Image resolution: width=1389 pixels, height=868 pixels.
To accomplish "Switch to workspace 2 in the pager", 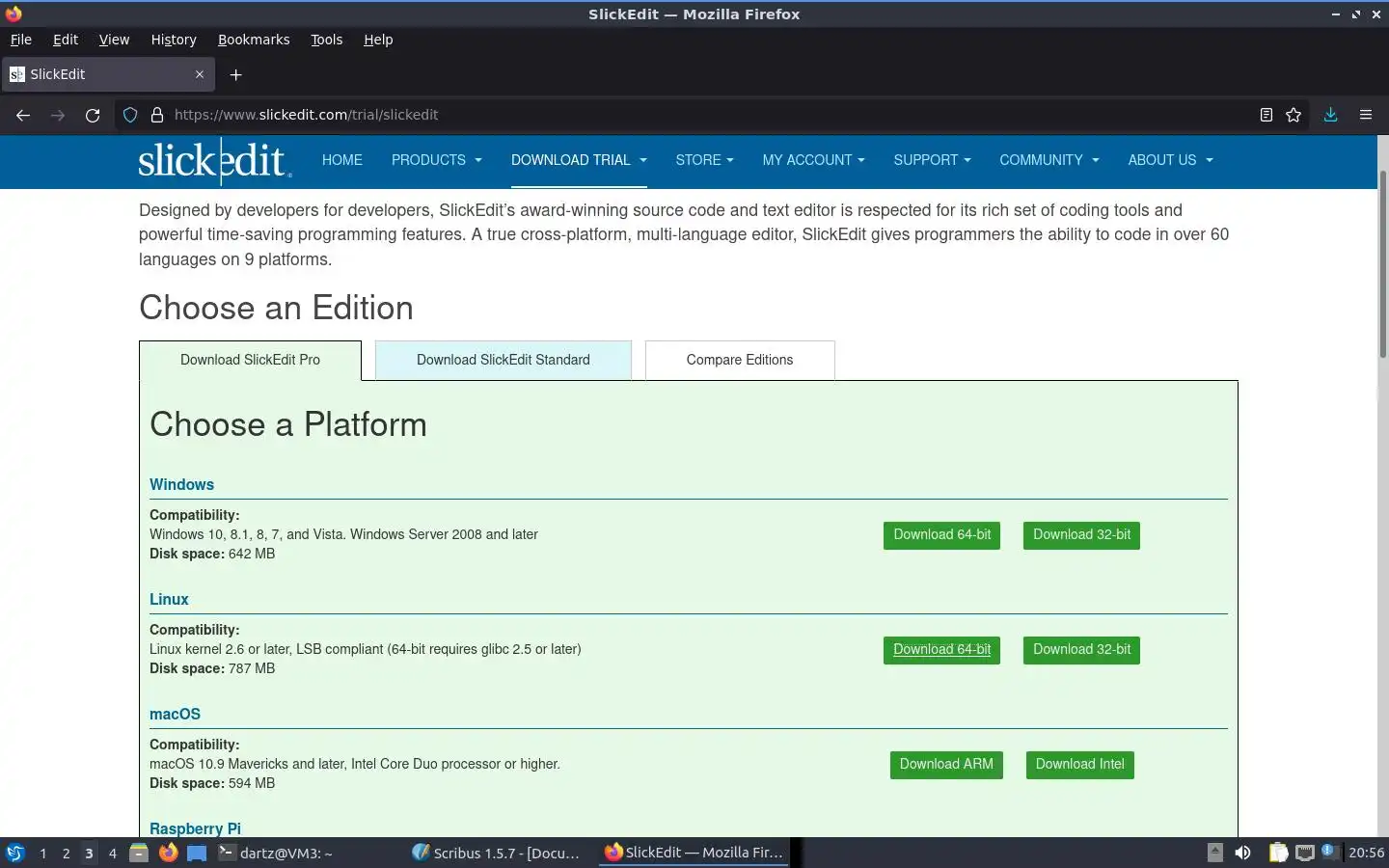I will 66,853.
